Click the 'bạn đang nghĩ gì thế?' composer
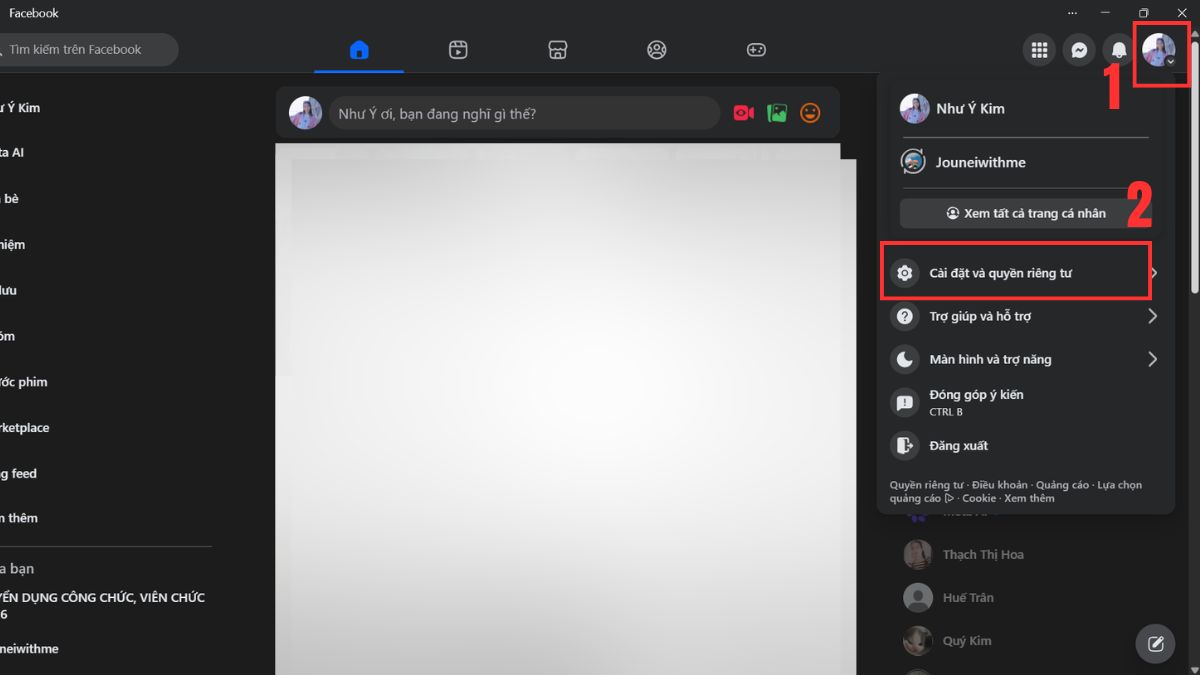The image size is (1200, 675). (525, 113)
